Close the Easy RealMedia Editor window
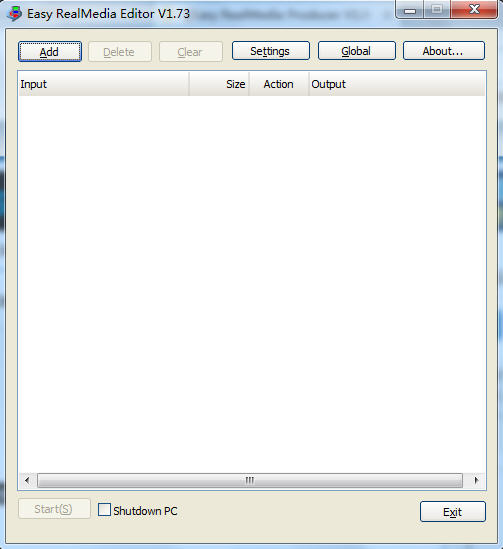Viewport: 503px width, 549px height. tap(474, 9)
